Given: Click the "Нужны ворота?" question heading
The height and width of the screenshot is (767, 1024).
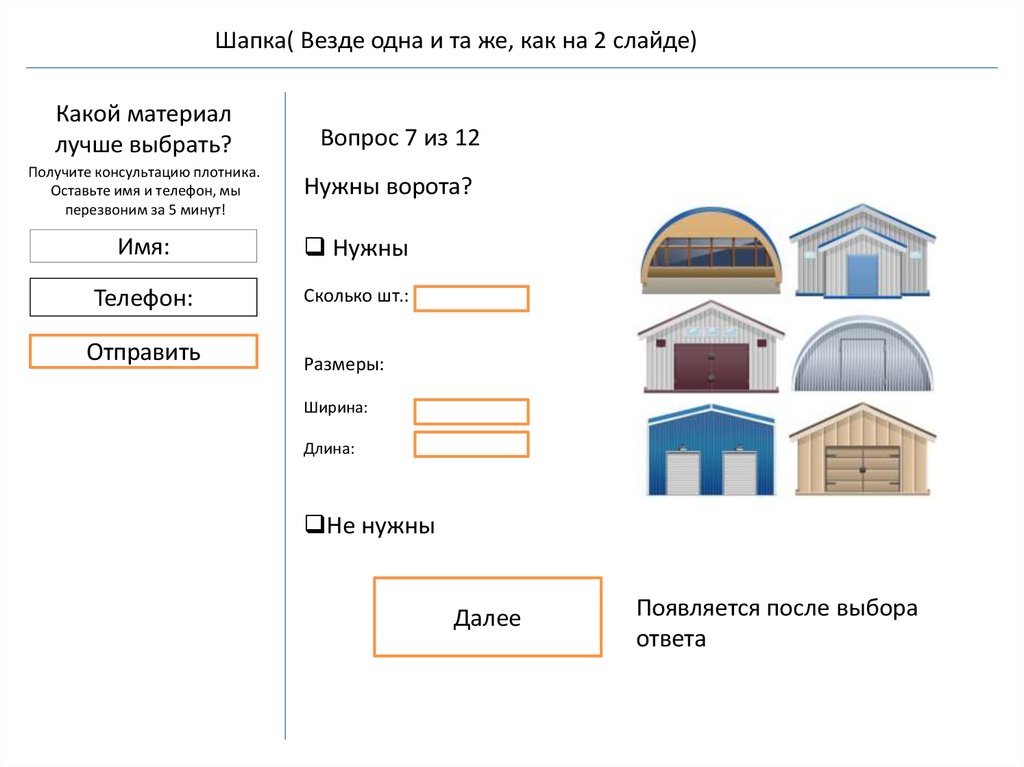Looking at the screenshot, I should coord(388,186).
